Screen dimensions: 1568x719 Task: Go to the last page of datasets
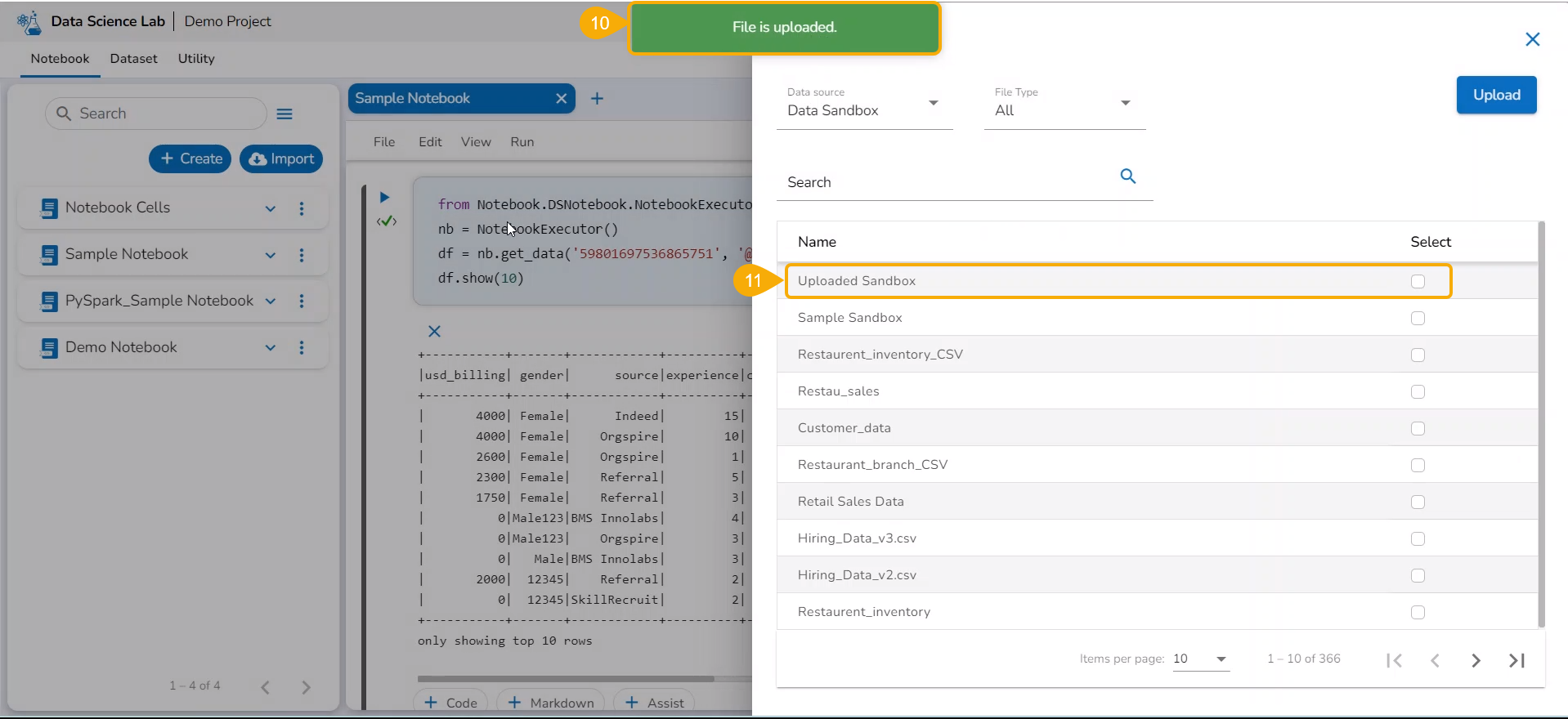1516,660
